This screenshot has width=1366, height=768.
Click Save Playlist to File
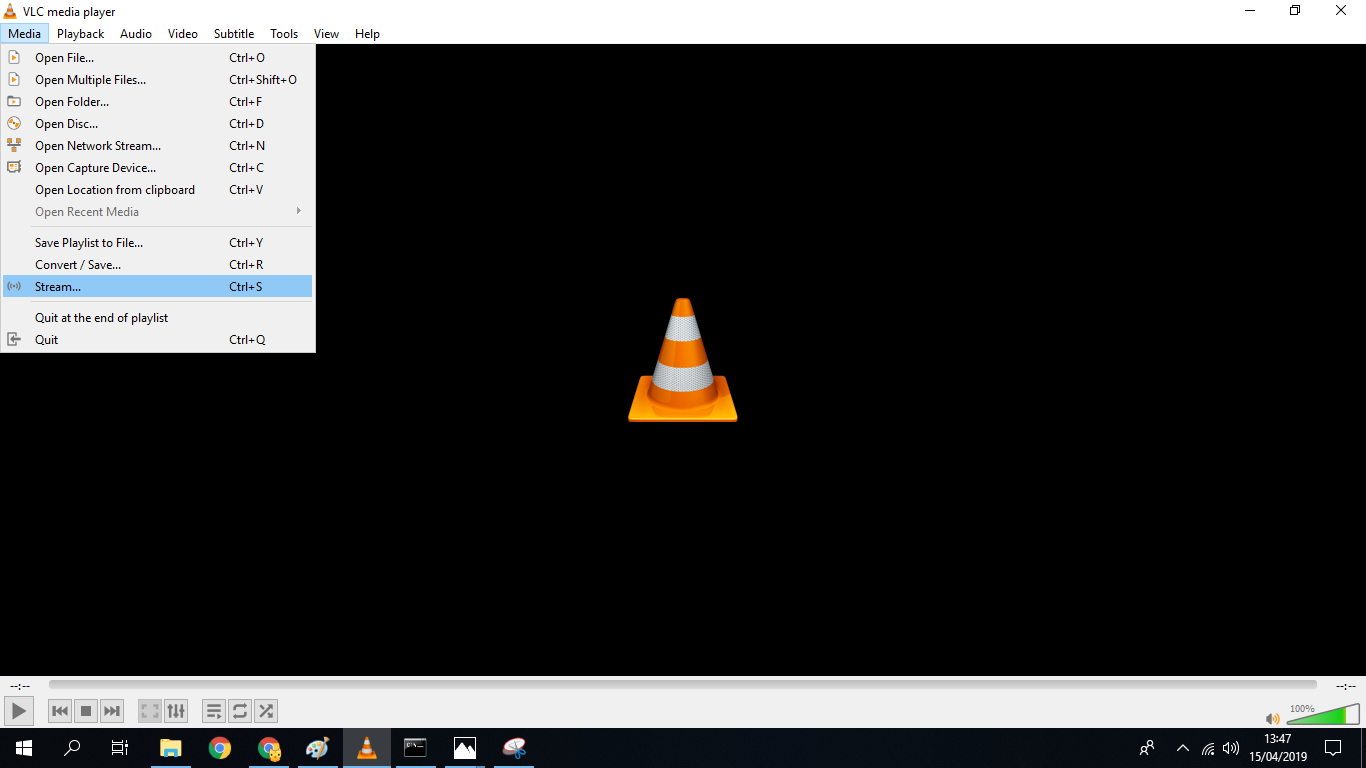88,242
